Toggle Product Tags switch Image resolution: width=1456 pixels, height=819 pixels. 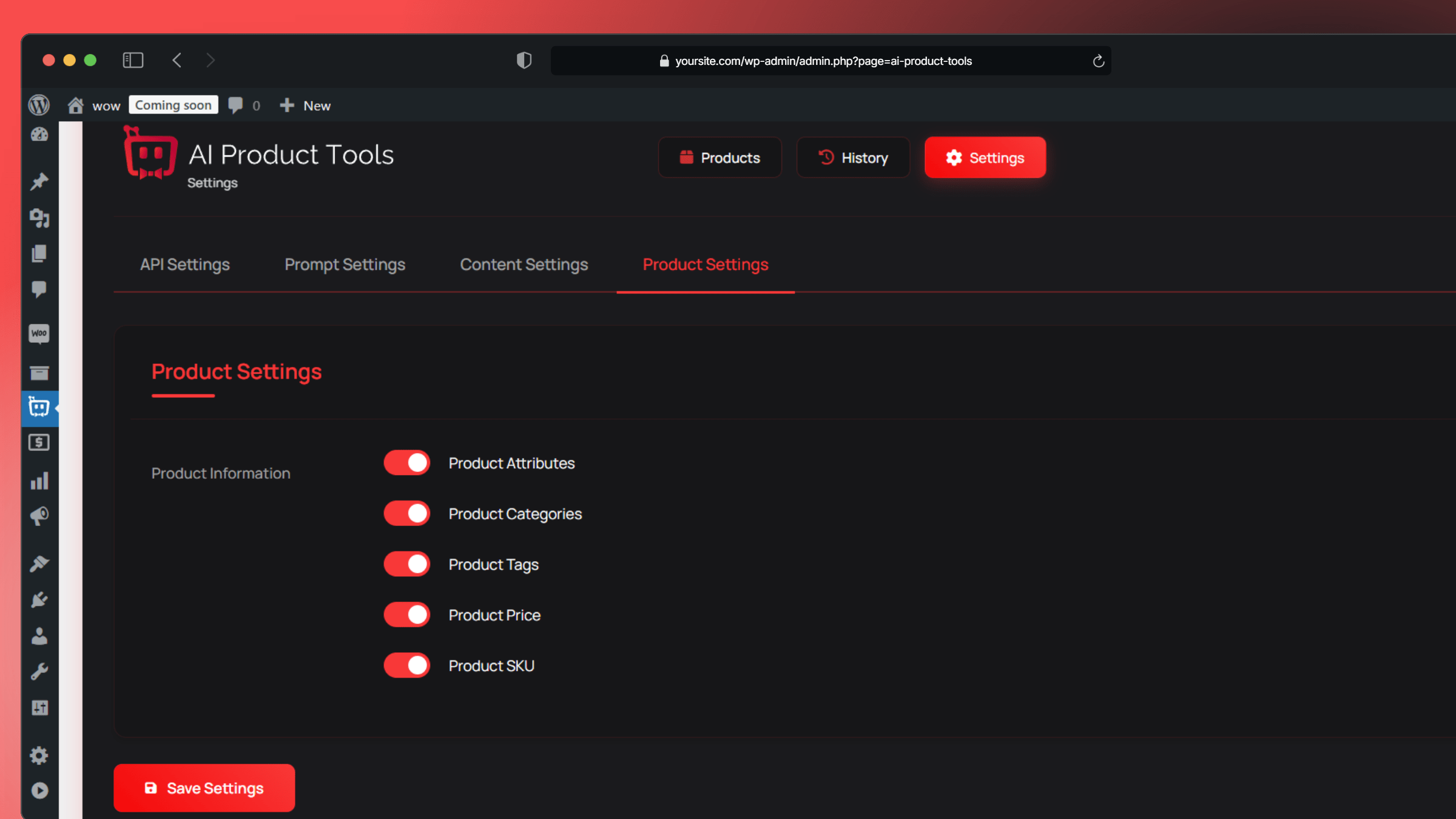tap(406, 564)
